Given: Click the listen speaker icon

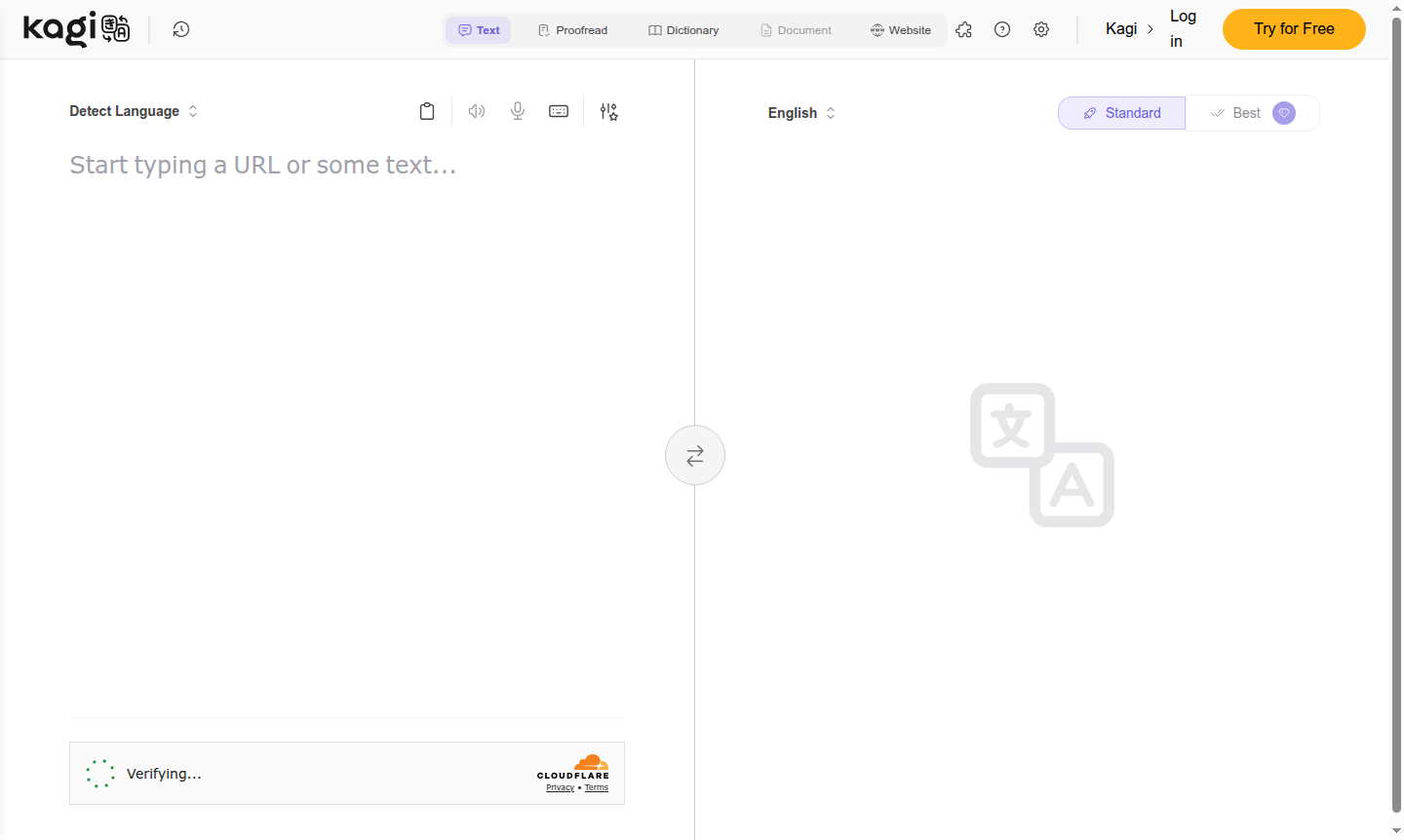Looking at the screenshot, I should coord(476,110).
